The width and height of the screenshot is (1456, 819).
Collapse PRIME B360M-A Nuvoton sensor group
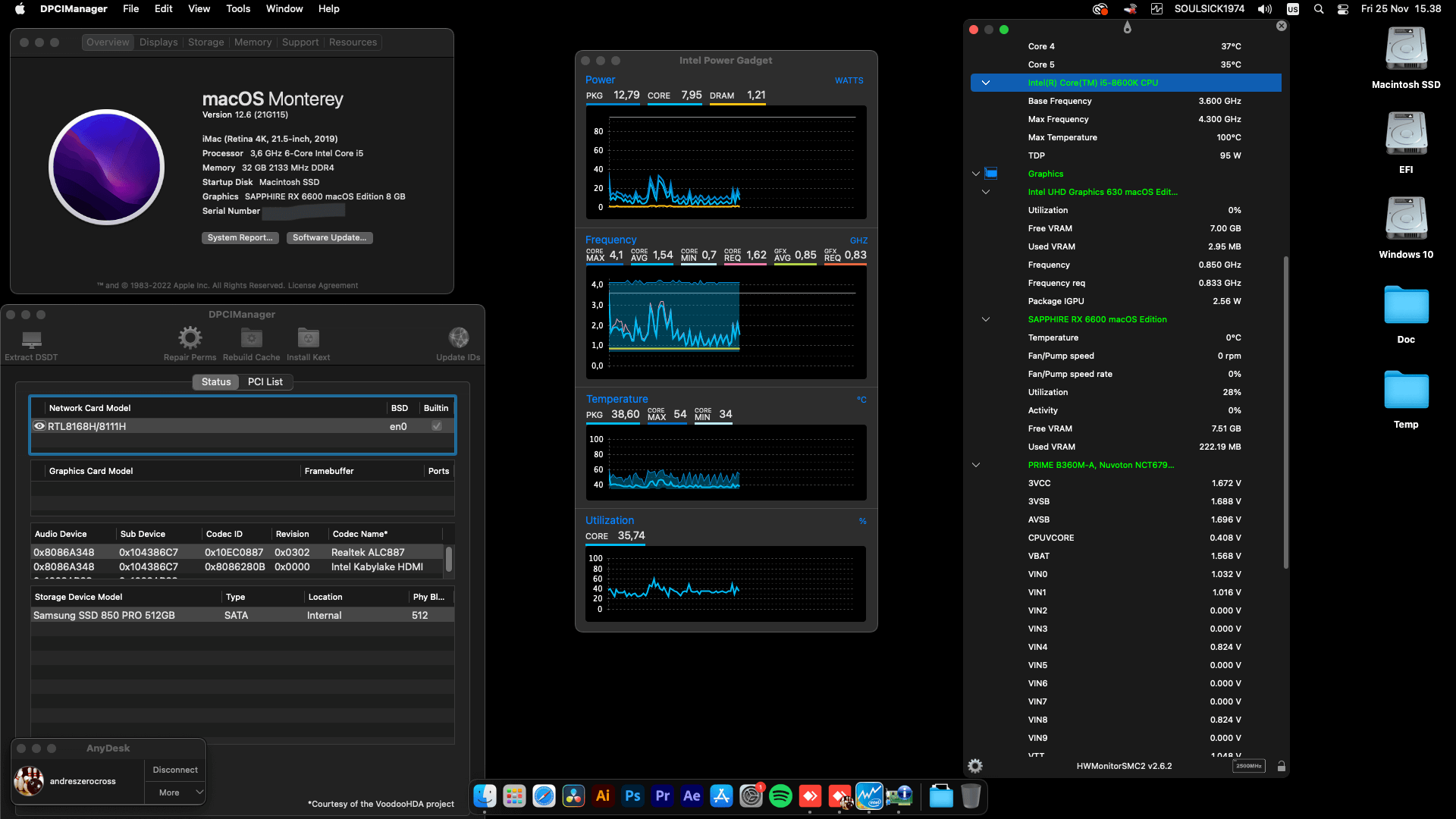pyautogui.click(x=976, y=465)
